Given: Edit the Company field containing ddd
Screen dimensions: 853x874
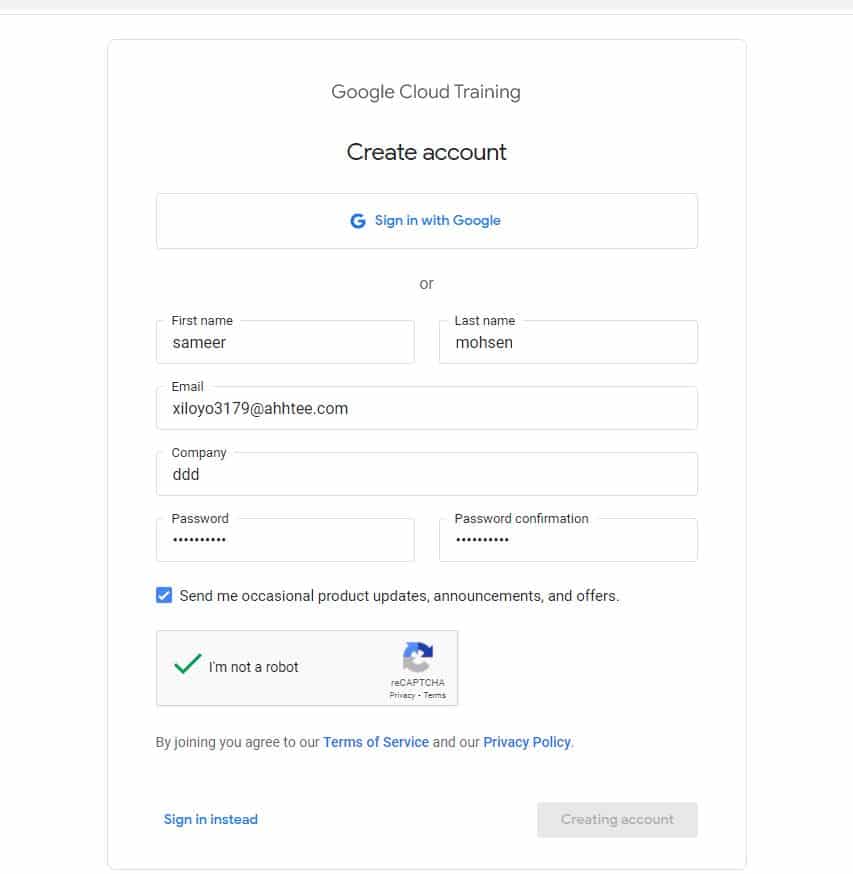Looking at the screenshot, I should tap(426, 475).
